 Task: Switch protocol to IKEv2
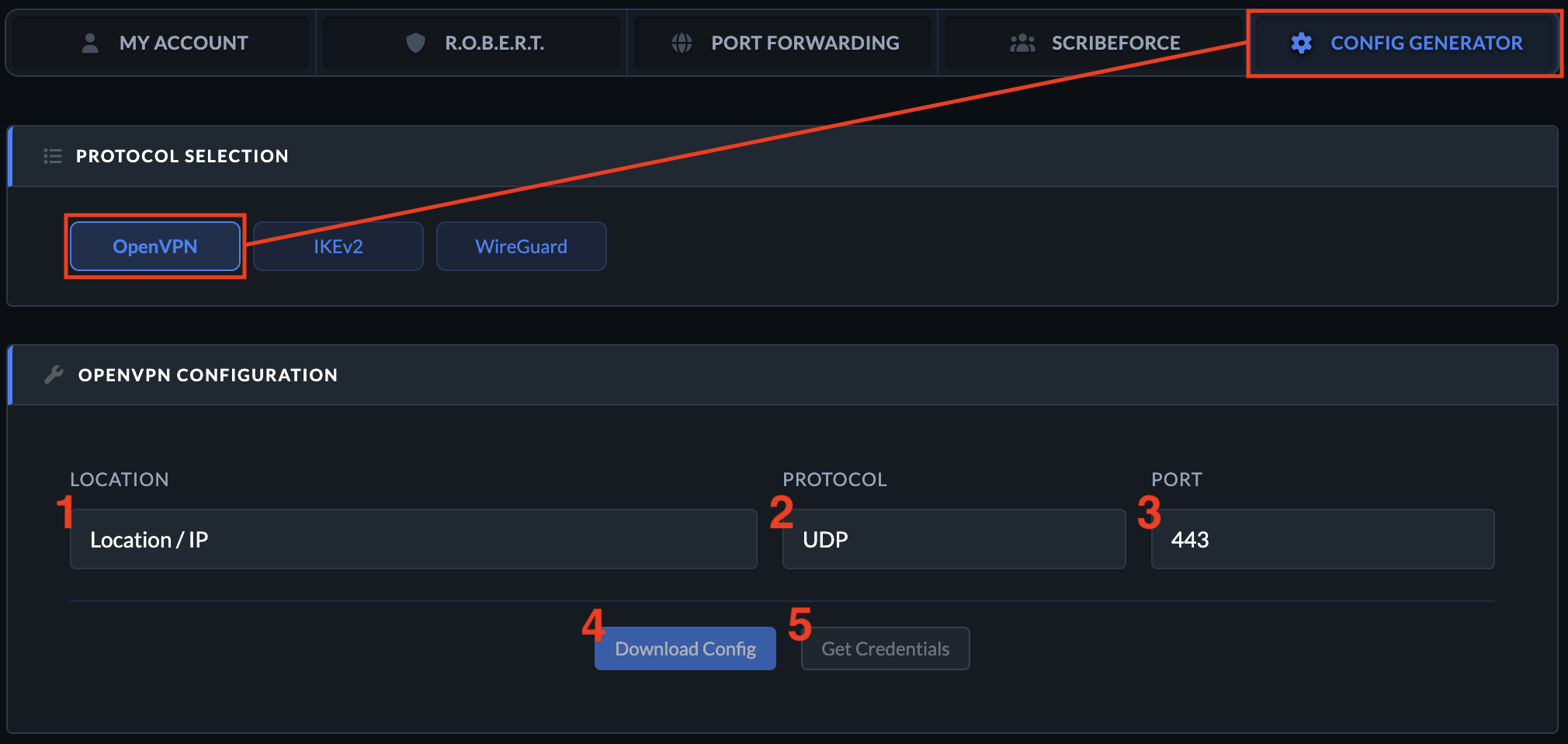[x=338, y=246]
